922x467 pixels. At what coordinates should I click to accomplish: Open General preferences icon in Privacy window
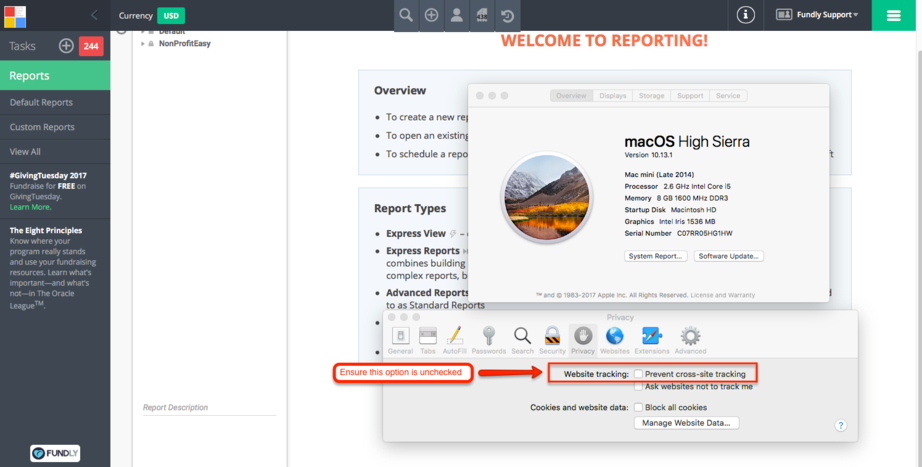pos(400,341)
